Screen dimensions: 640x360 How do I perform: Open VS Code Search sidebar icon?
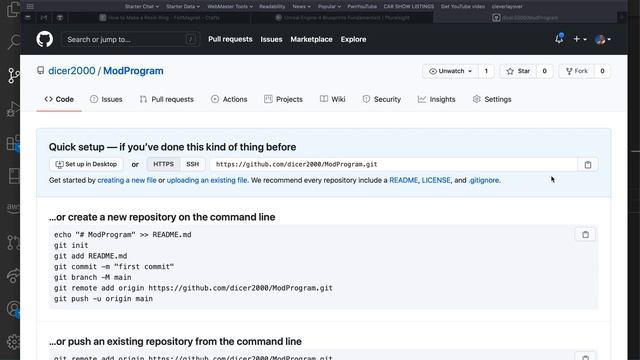pos(13,41)
